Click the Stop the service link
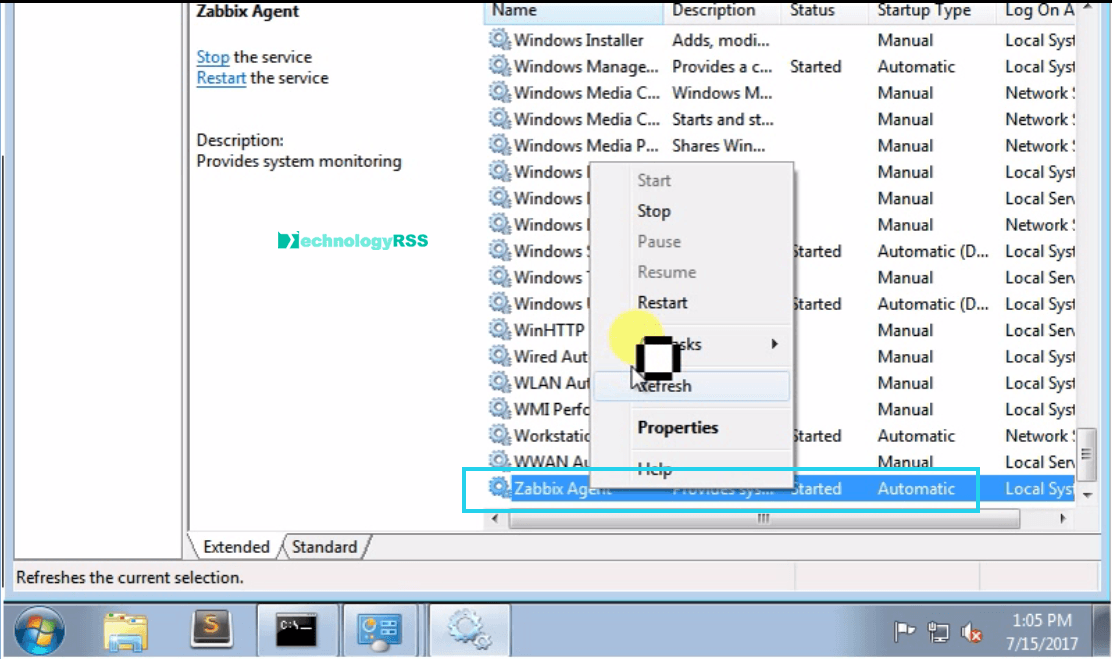 [212, 57]
